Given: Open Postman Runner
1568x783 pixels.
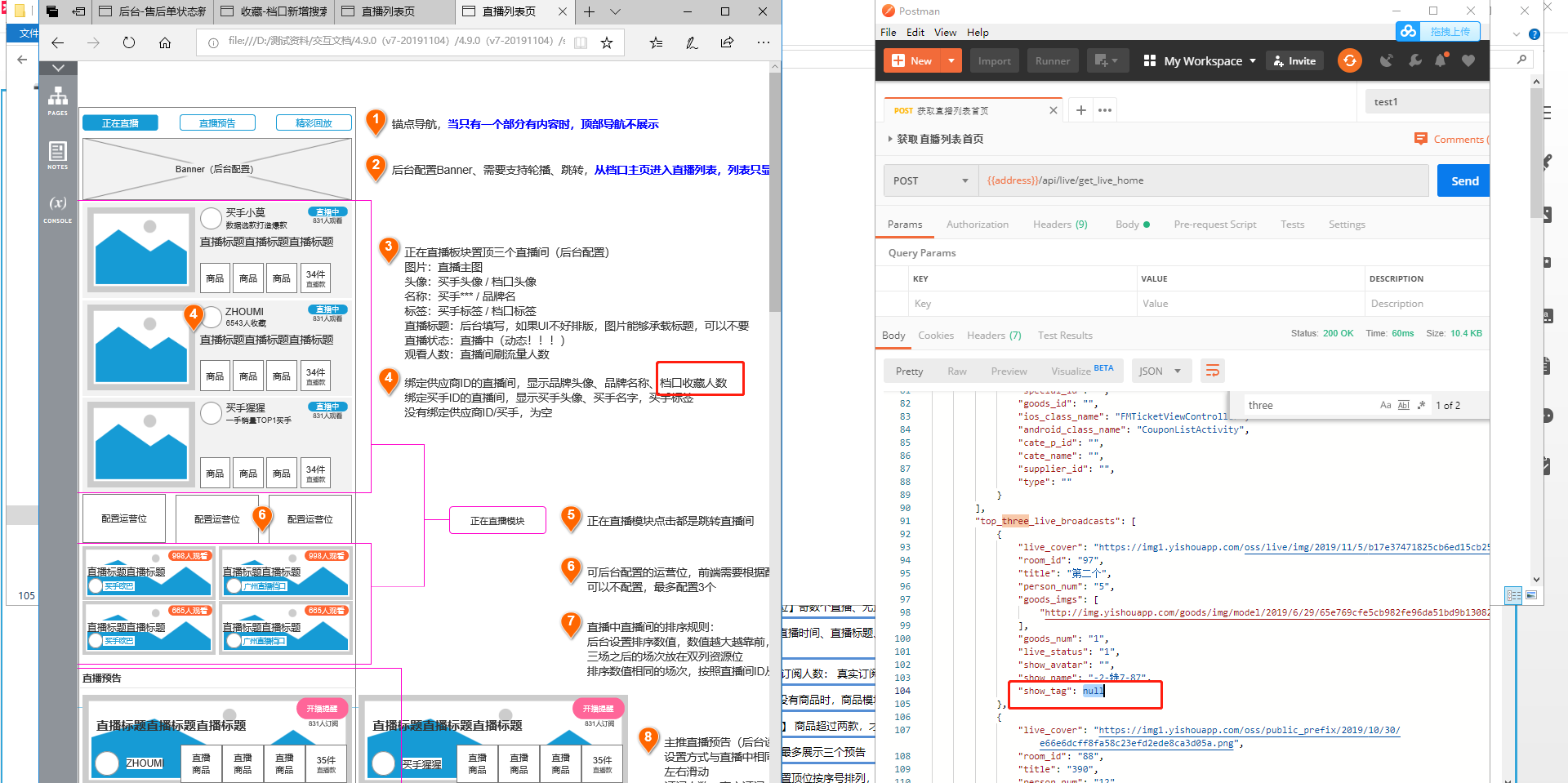Looking at the screenshot, I should tap(1053, 60).
